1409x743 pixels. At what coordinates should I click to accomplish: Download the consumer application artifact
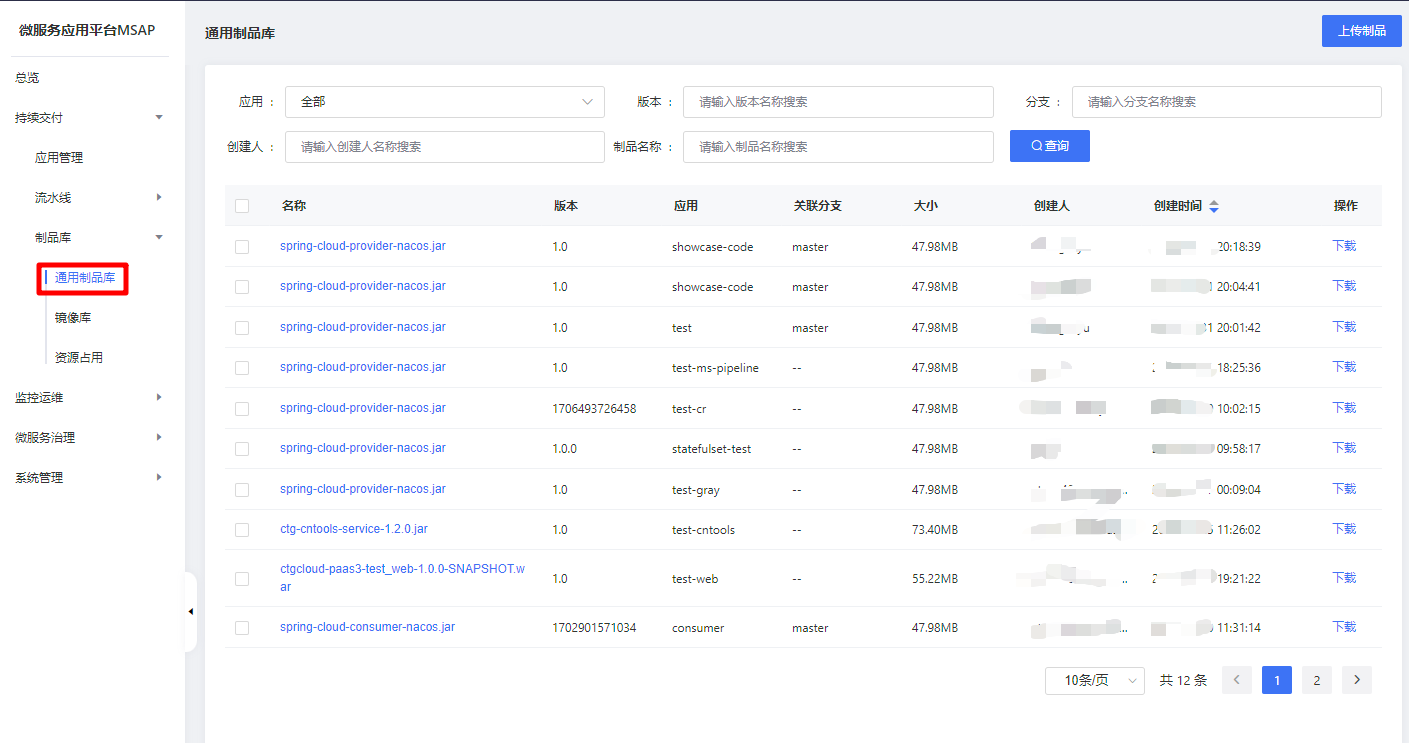(1344, 627)
